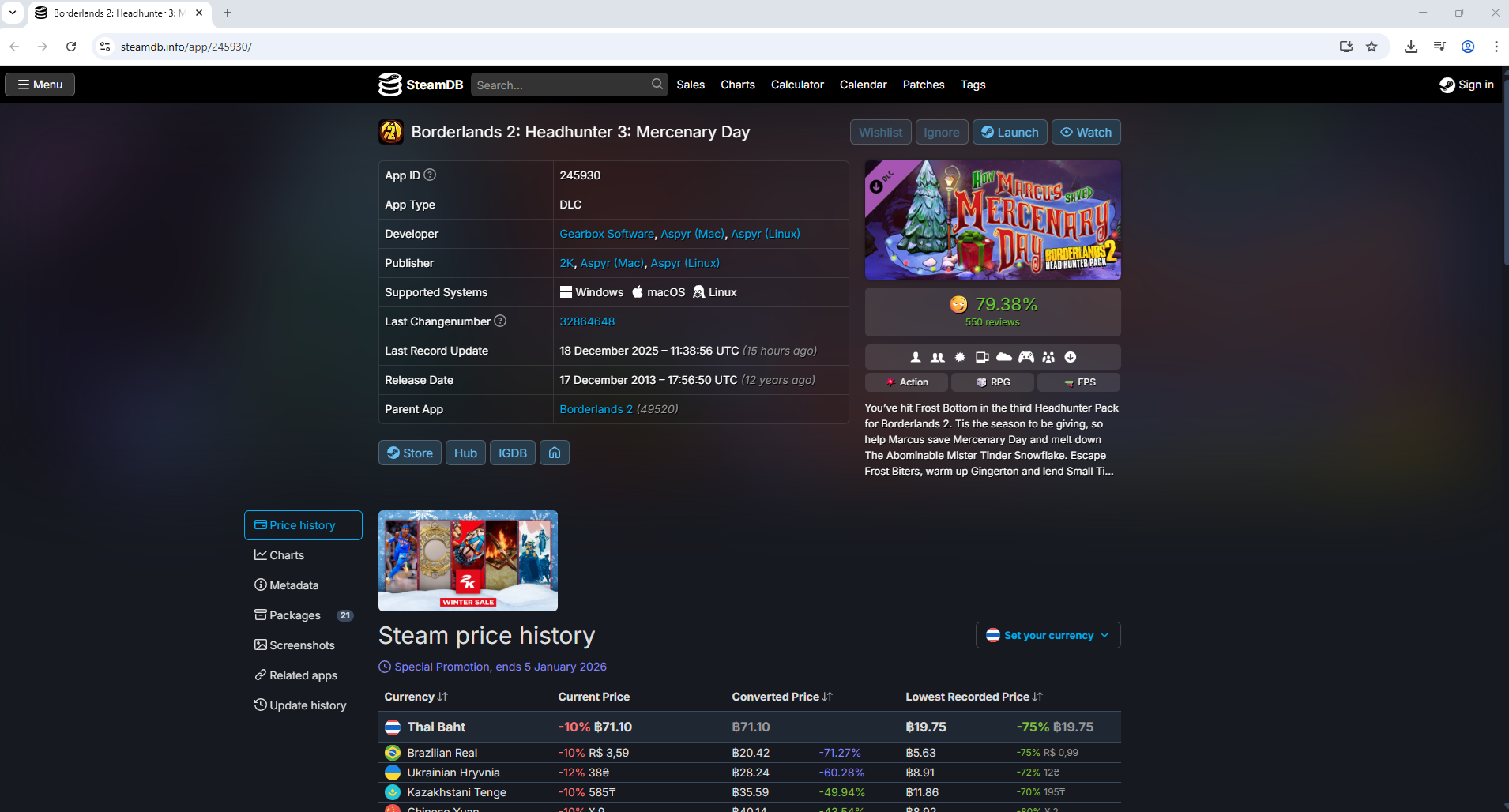Screen dimensions: 1509x812
Task: Click the multi-player feature icon
Action: [938, 357]
